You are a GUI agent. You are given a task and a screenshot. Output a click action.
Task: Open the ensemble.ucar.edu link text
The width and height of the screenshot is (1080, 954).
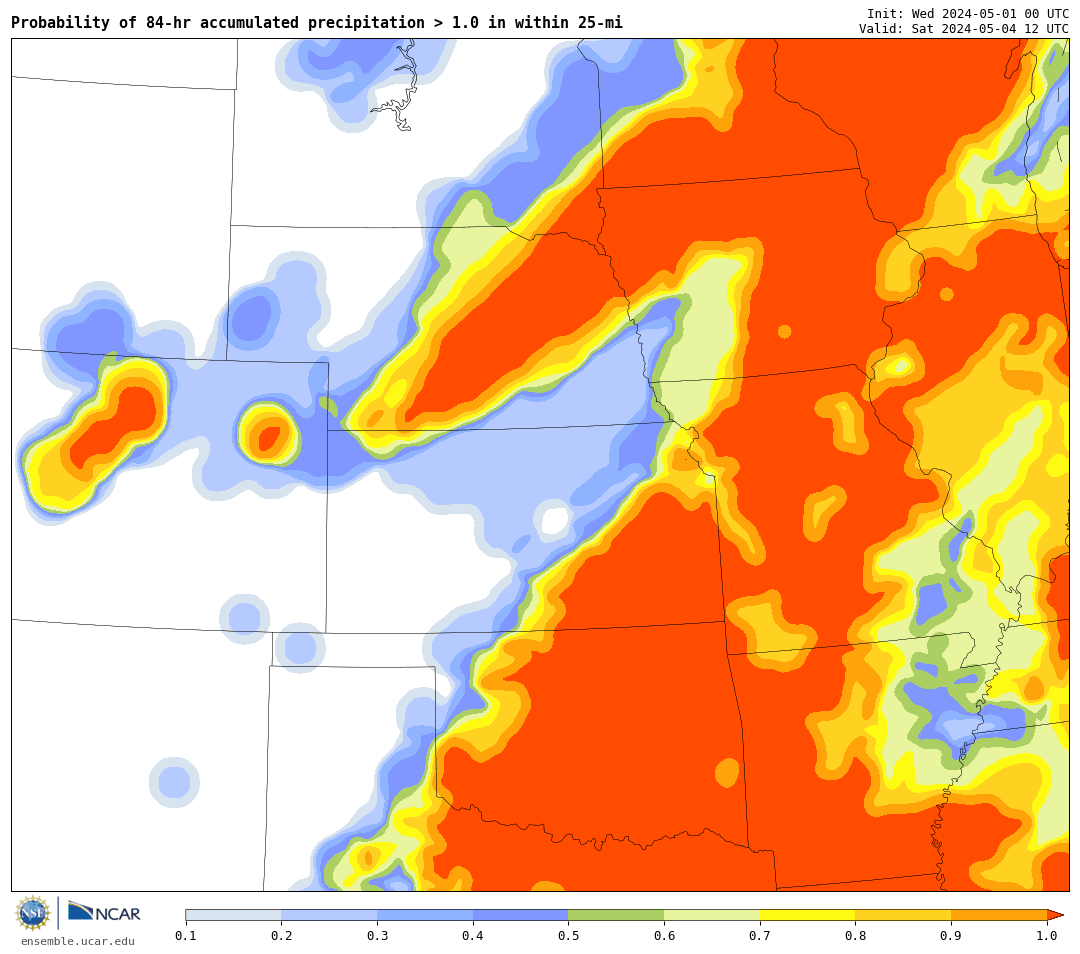pyautogui.click(x=78, y=941)
